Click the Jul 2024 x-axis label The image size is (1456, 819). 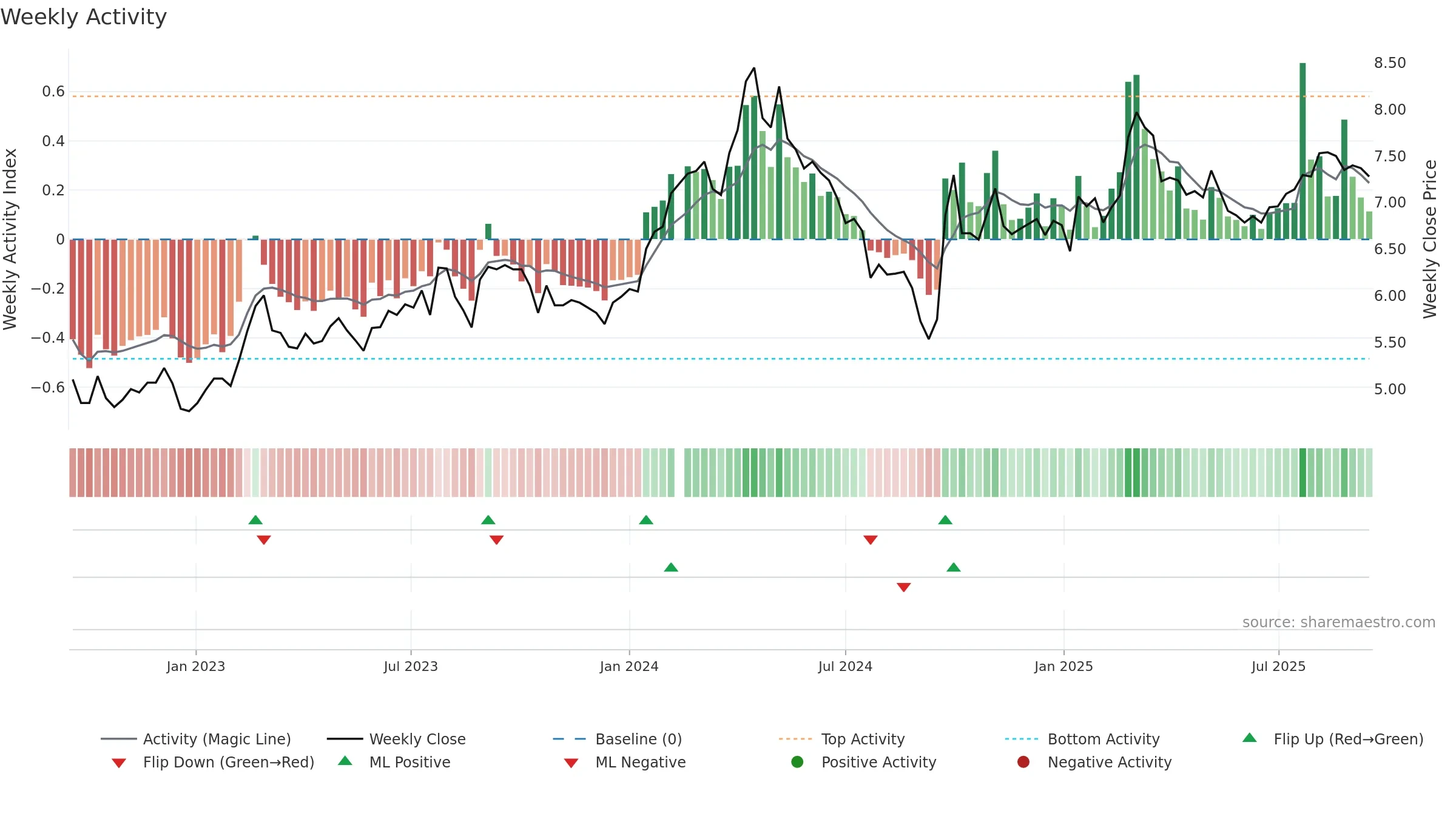[845, 667]
